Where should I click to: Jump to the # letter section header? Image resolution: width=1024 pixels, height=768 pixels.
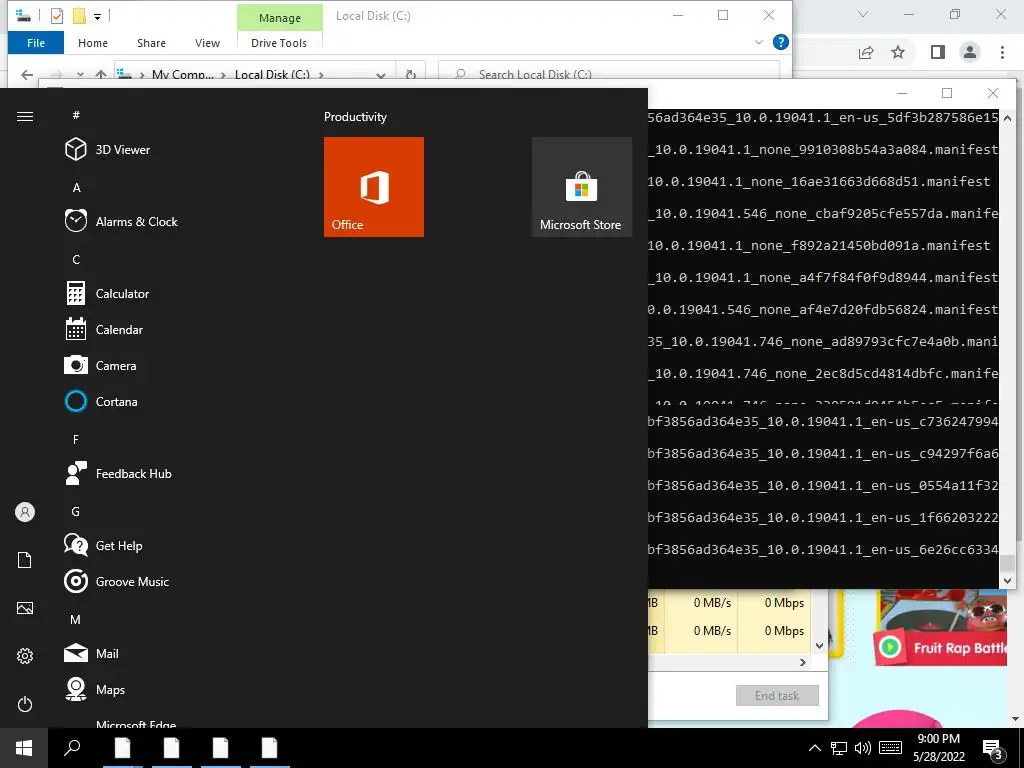click(x=76, y=116)
